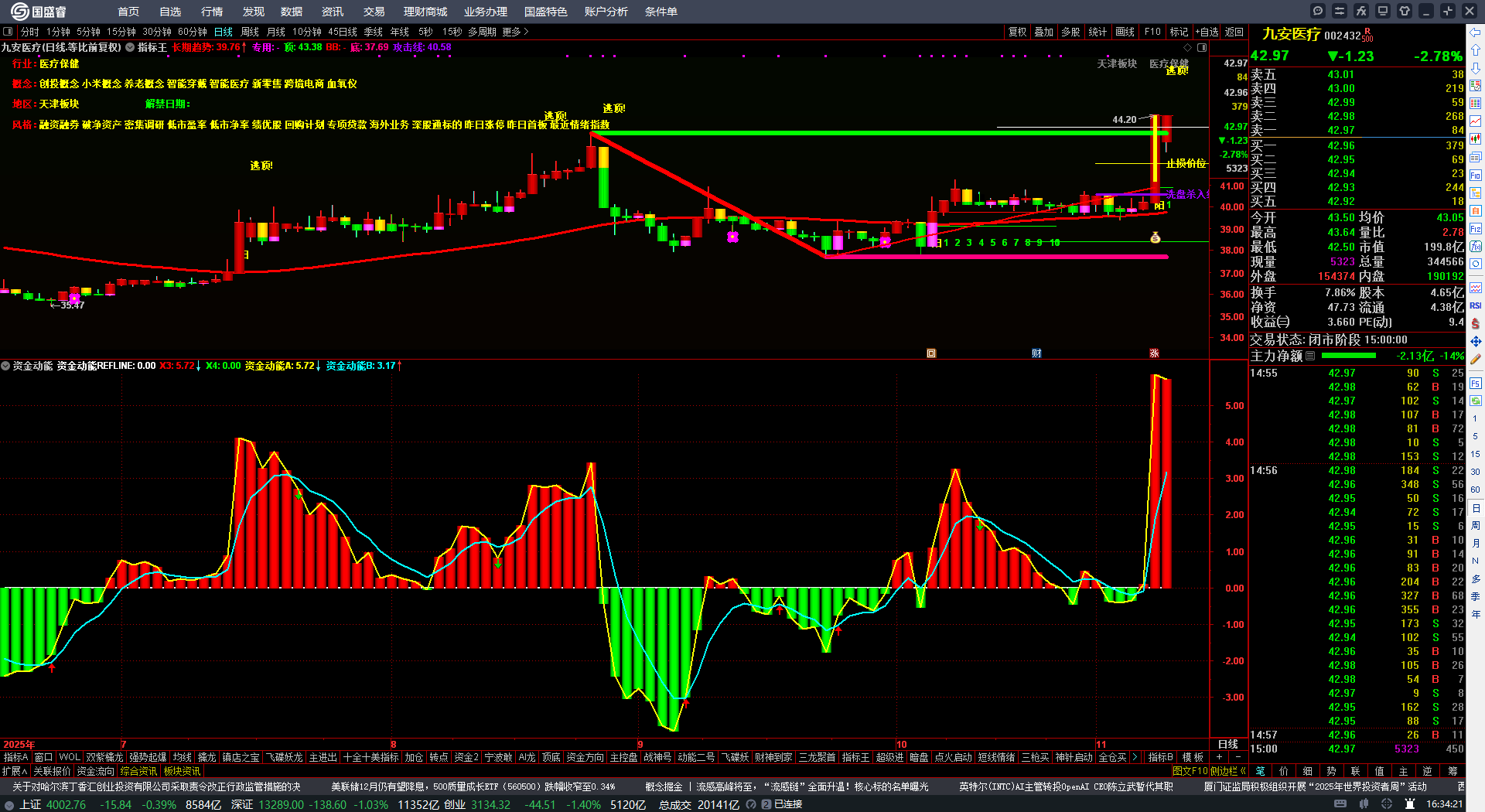This screenshot has height=812, width=1485.
Task: Add indicator pane with plus button
Action: tap(1220, 758)
